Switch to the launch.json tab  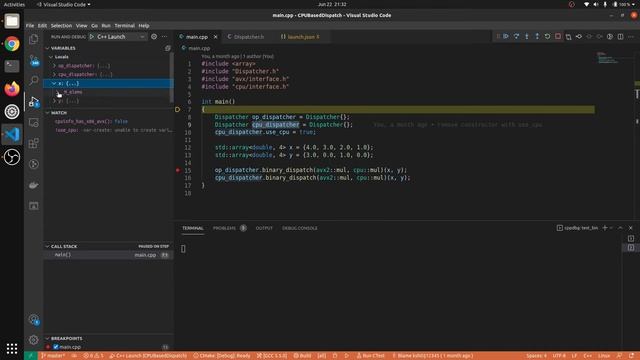pyautogui.click(x=300, y=37)
